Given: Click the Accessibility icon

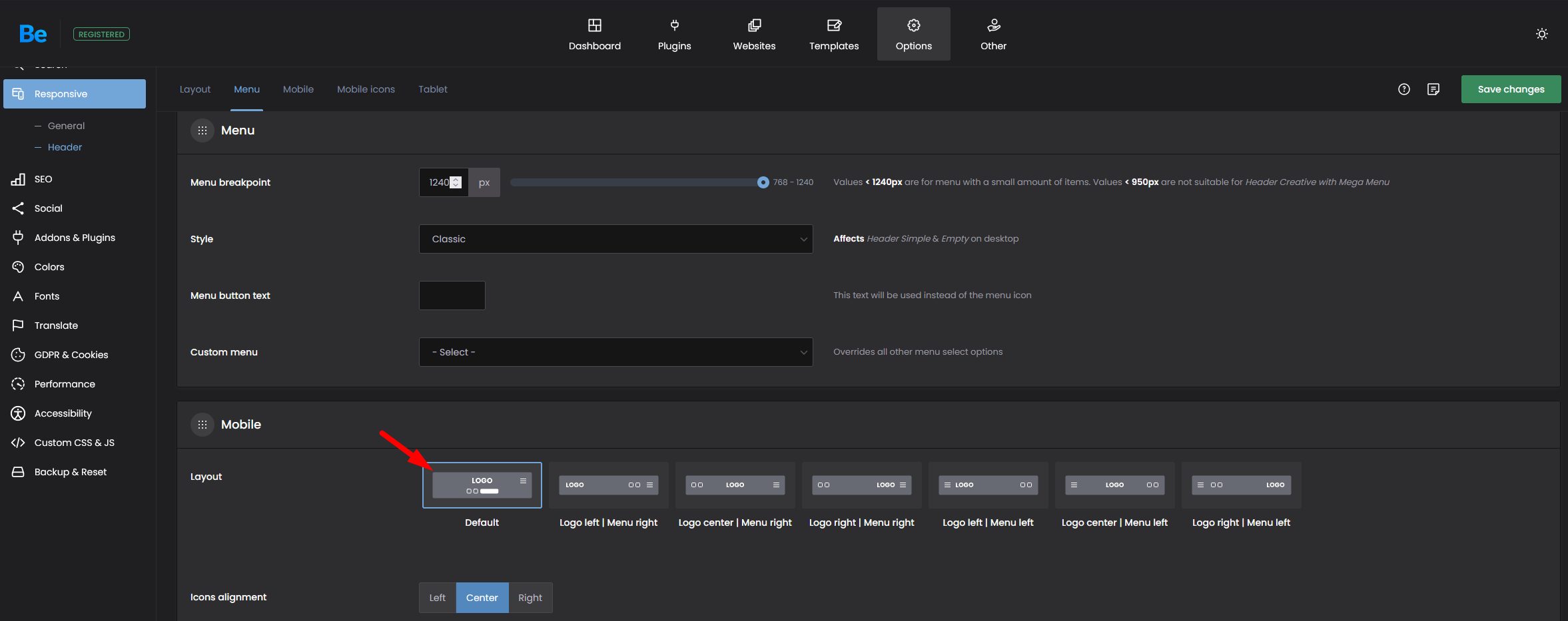Looking at the screenshot, I should pyautogui.click(x=18, y=413).
